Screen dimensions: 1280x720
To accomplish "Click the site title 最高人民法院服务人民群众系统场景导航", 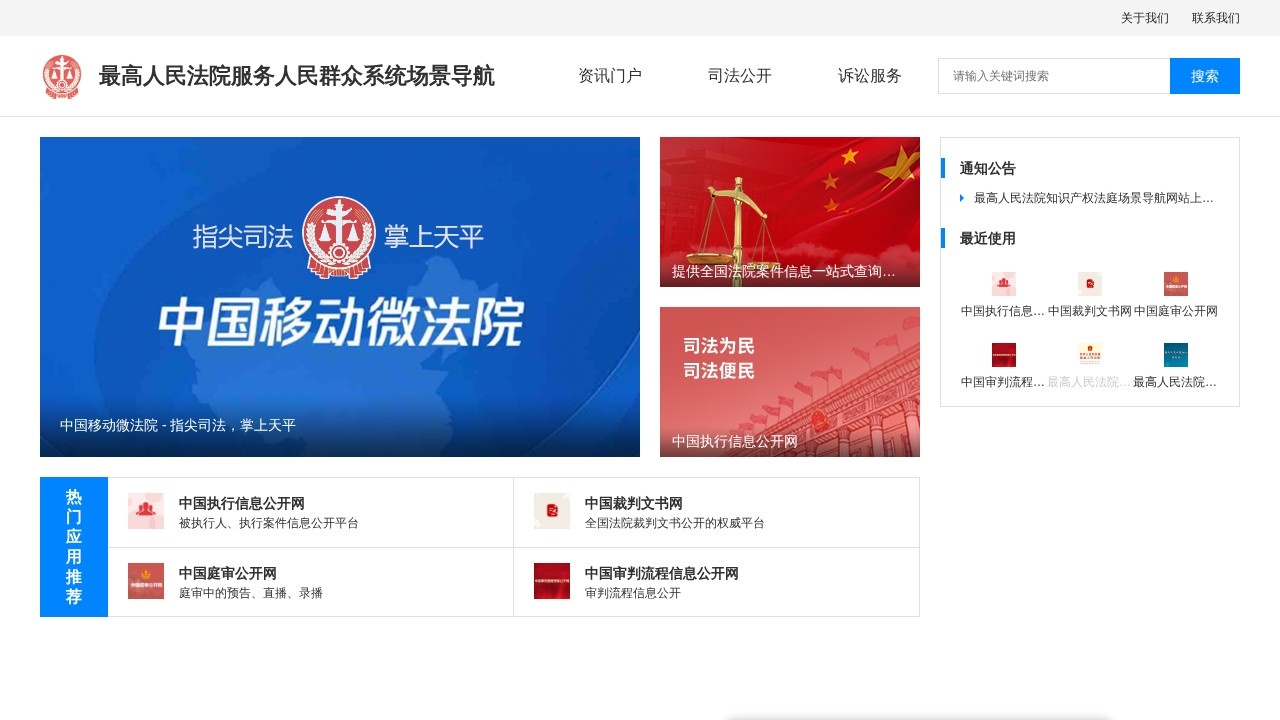I will 297,76.
